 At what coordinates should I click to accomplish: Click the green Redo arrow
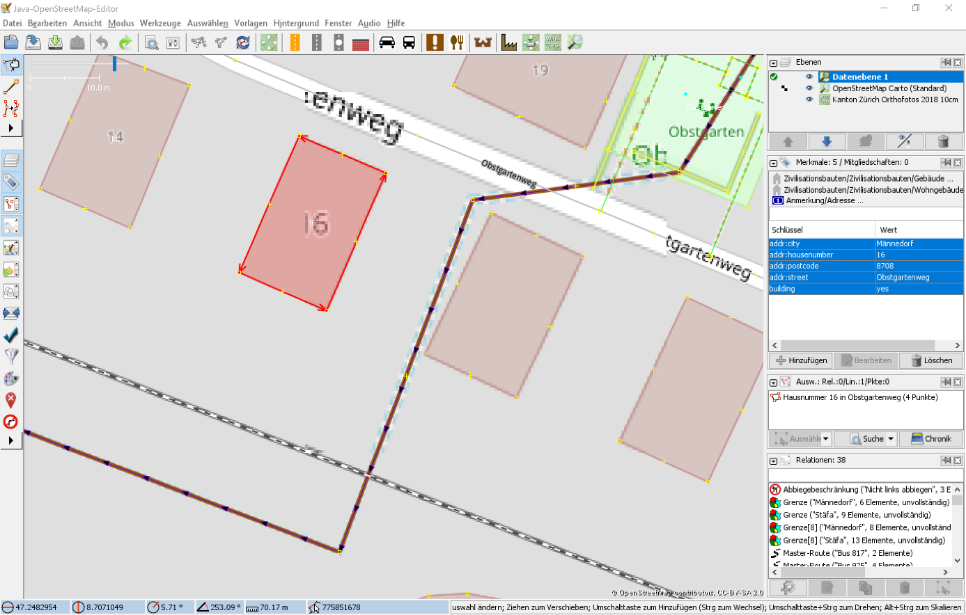[125, 42]
